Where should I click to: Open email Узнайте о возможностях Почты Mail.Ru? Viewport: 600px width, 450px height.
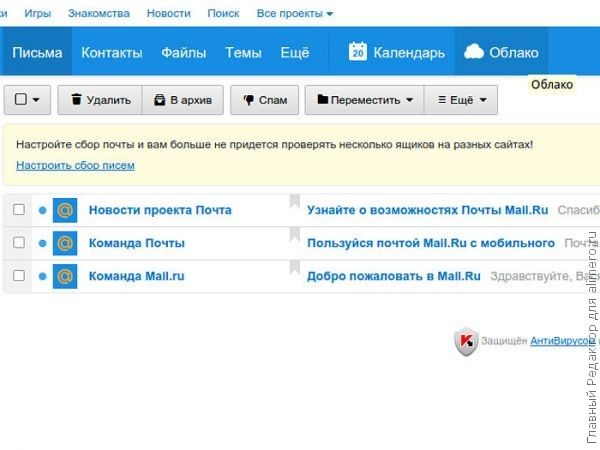pyautogui.click(x=428, y=210)
